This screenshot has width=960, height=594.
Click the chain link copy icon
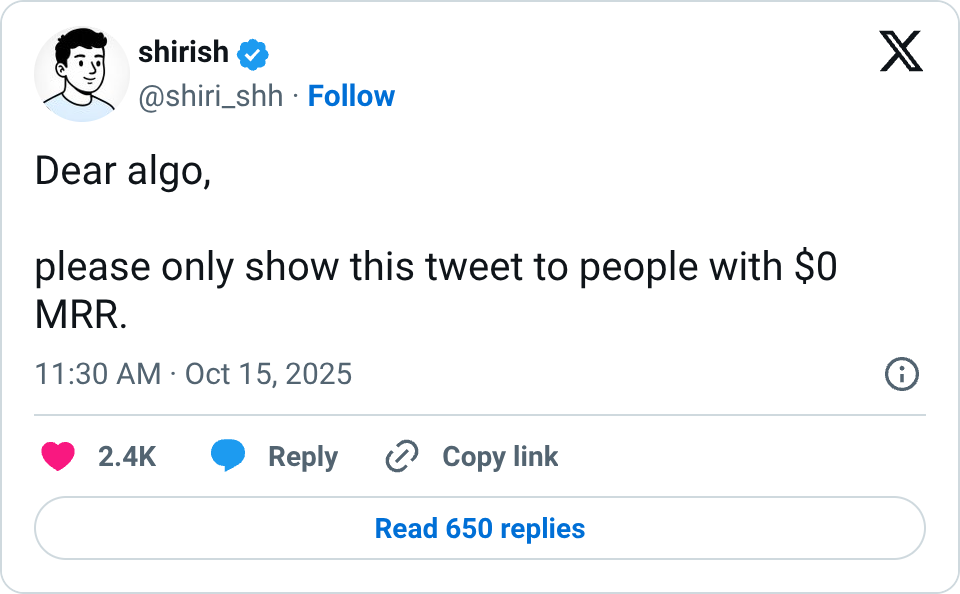click(401, 457)
